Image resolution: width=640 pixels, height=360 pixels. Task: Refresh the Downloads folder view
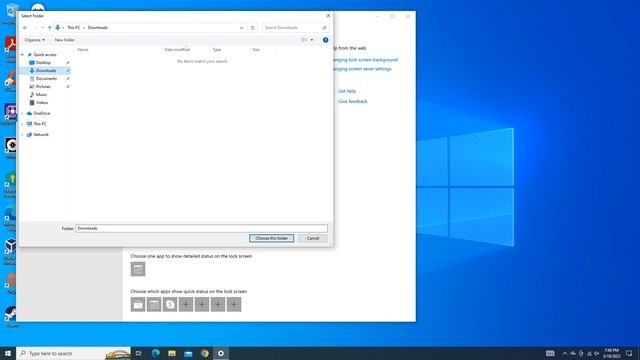pyautogui.click(x=253, y=28)
